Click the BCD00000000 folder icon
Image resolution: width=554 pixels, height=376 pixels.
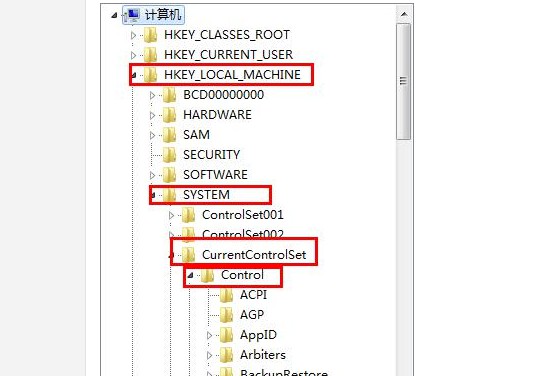pos(170,95)
